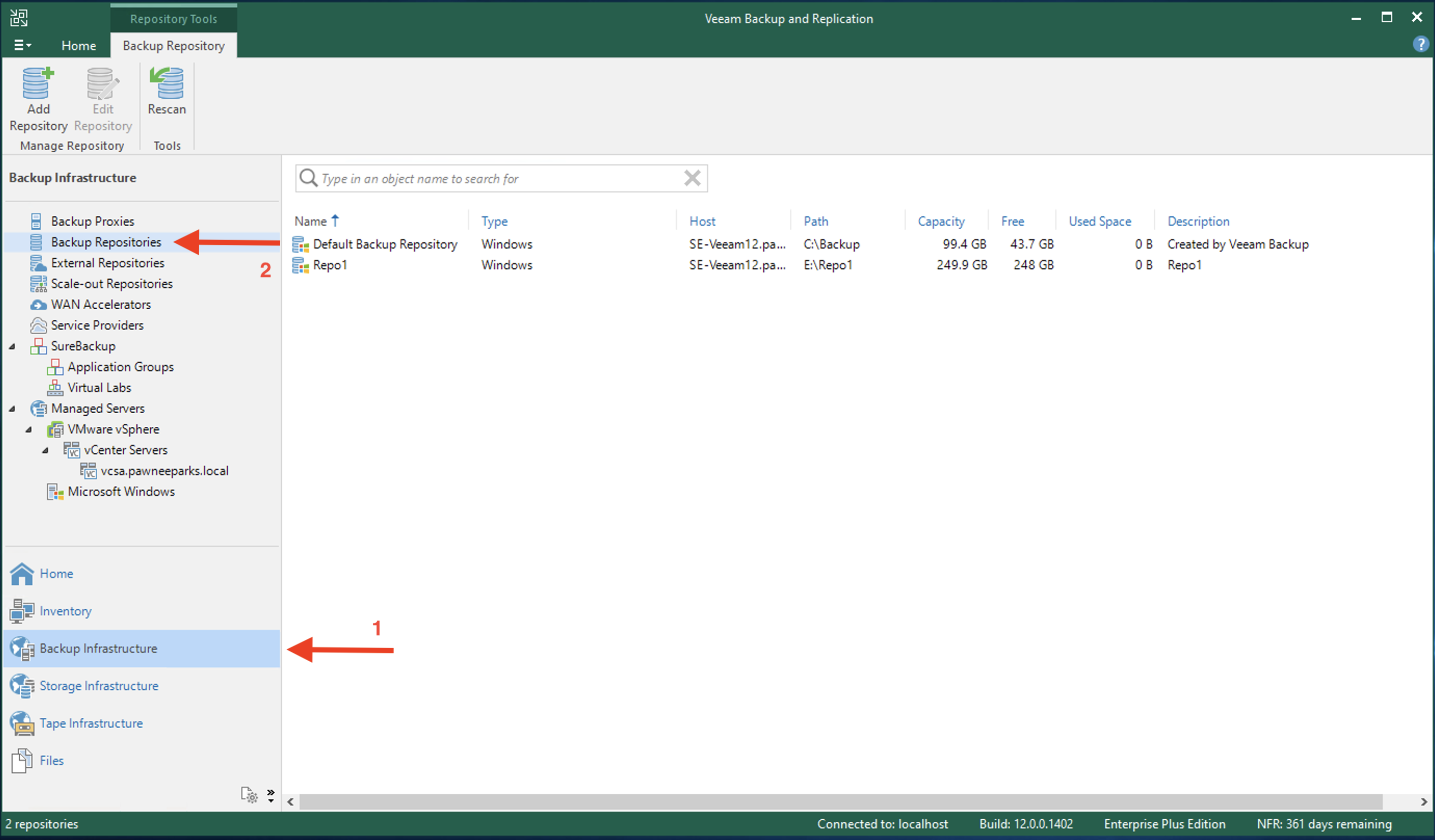The image size is (1435, 840).
Task: Select the SureBackup tree node
Action: click(x=83, y=346)
